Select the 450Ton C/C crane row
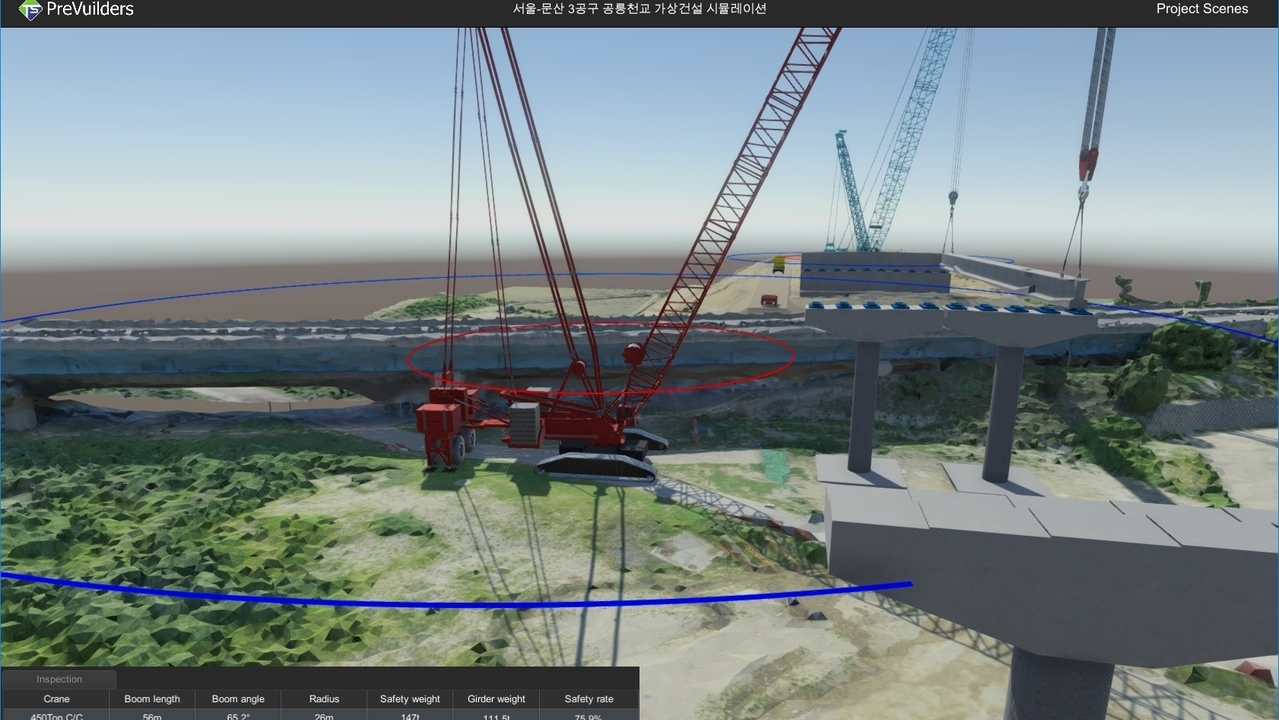 pyautogui.click(x=320, y=715)
